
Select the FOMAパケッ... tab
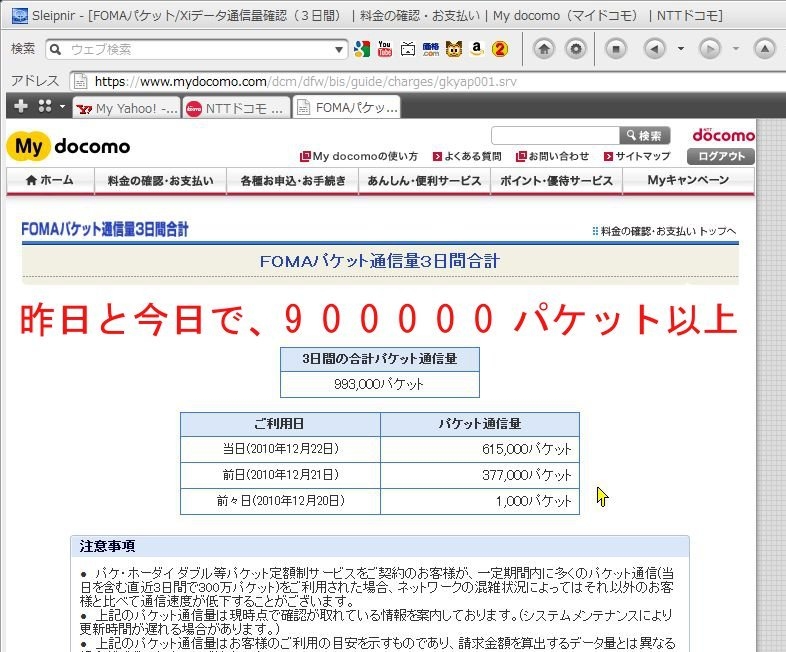pyautogui.click(x=346, y=107)
